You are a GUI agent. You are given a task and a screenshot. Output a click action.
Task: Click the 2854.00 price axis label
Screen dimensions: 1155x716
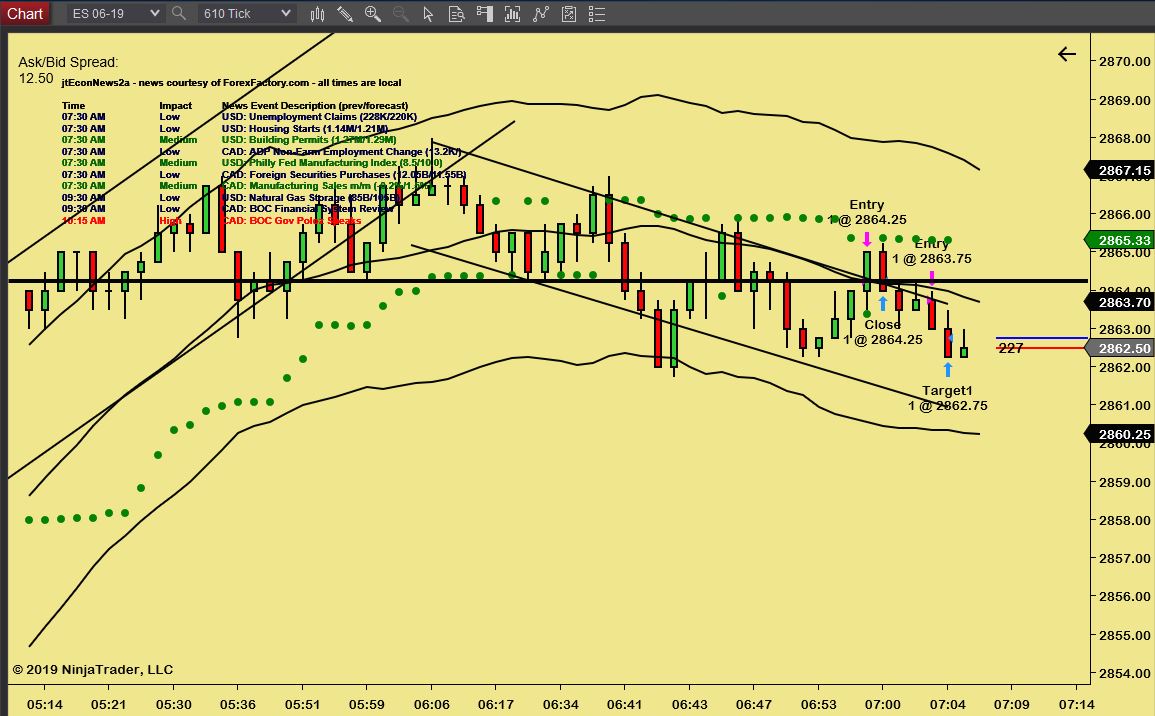click(1124, 673)
